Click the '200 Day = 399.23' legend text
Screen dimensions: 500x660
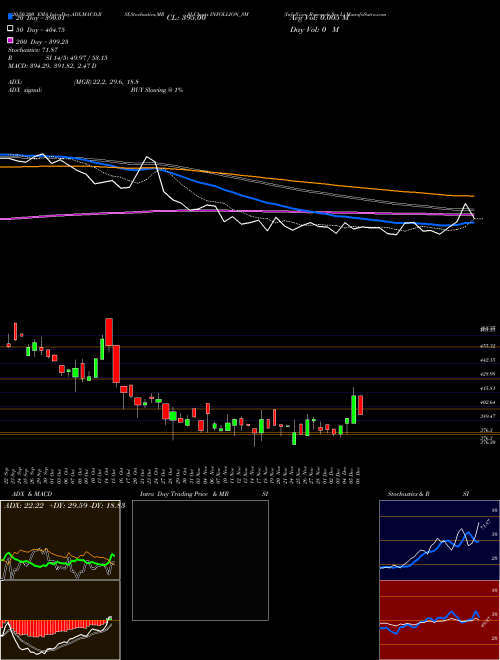pyautogui.click(x=42, y=42)
